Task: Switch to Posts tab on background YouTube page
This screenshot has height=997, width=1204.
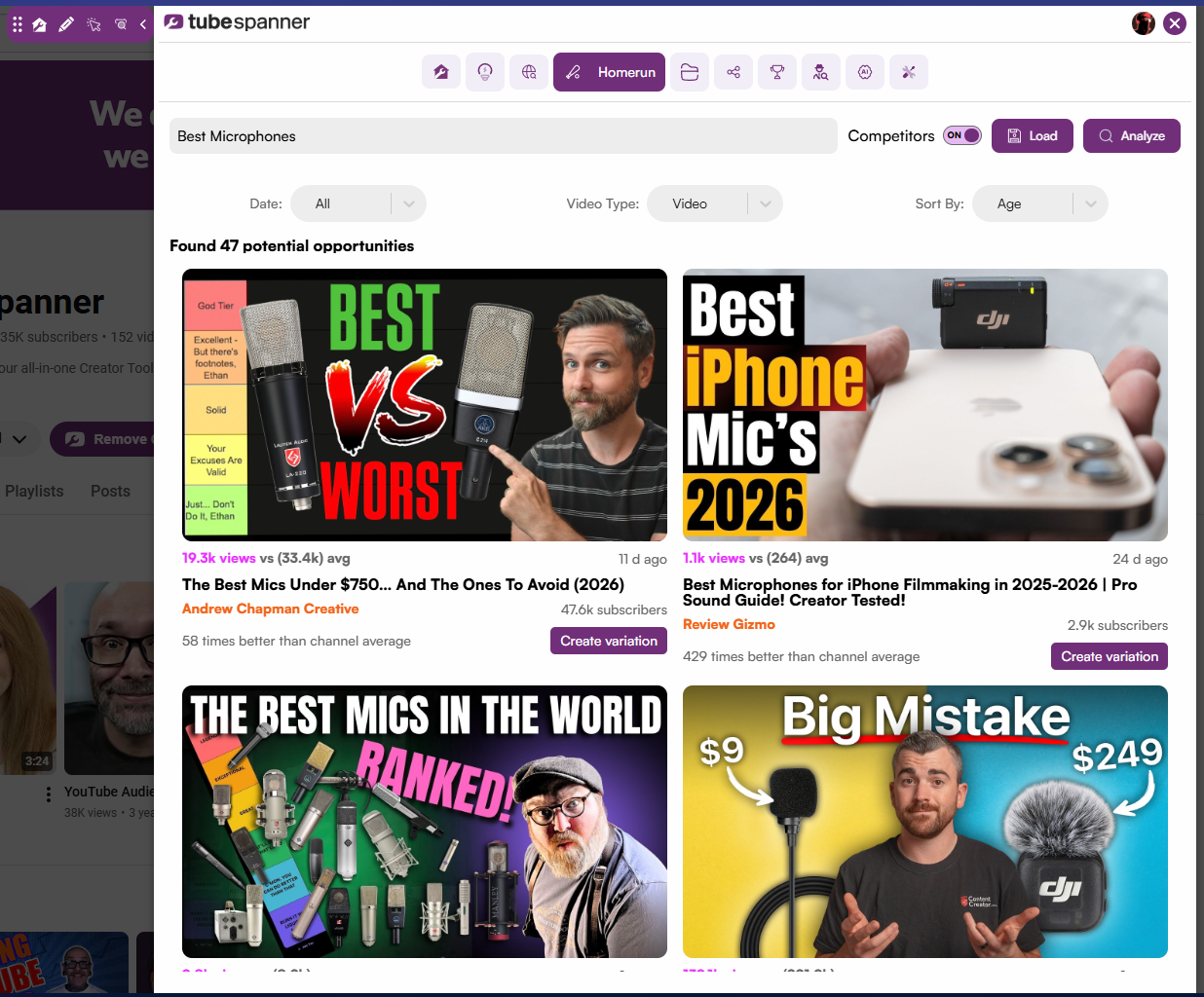Action: tap(110, 491)
